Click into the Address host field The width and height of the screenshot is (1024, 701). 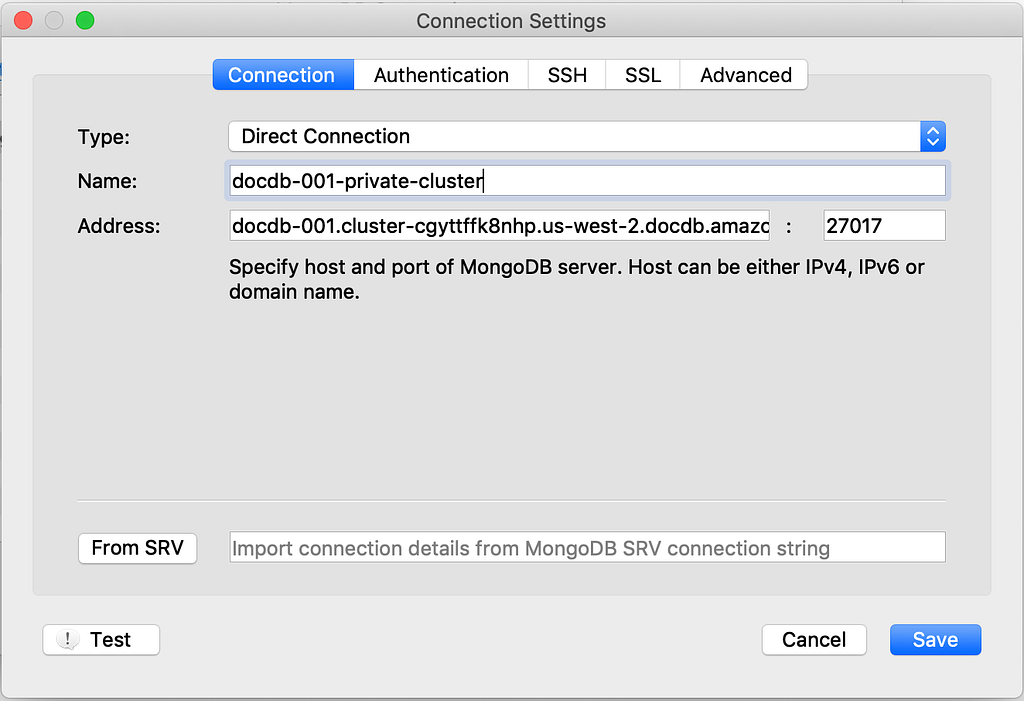(x=500, y=225)
